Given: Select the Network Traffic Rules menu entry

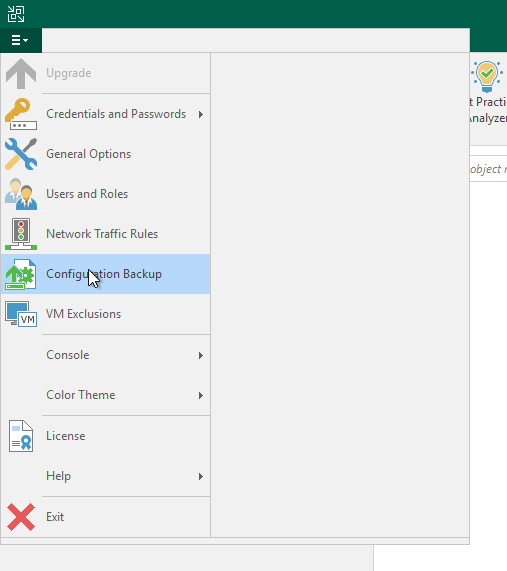Looking at the screenshot, I should click(x=106, y=234).
